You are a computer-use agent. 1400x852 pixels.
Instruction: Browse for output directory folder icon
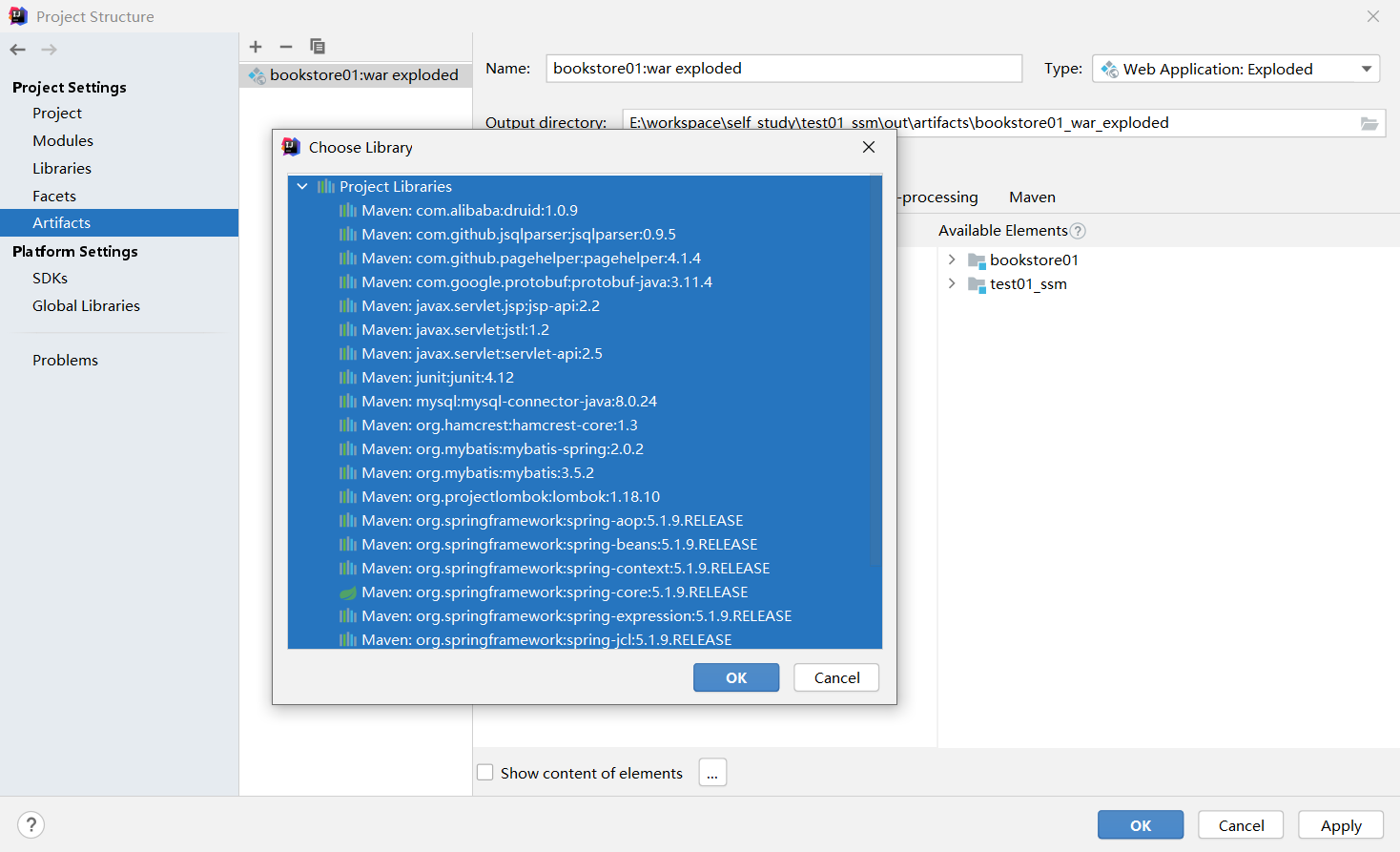tap(1369, 123)
